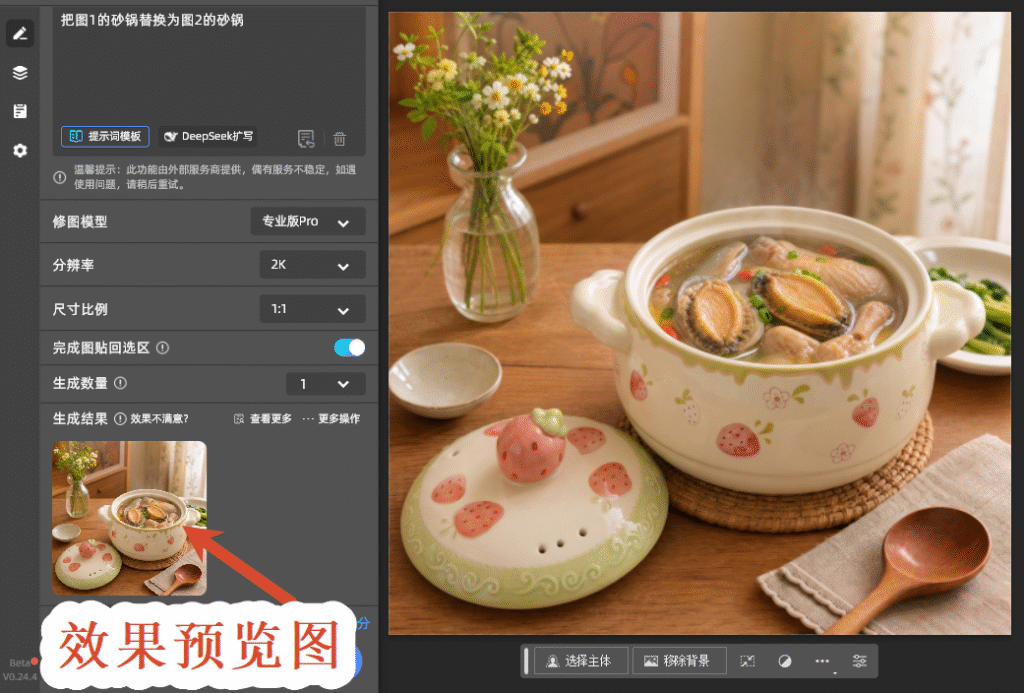Open prompt history icon beside trash
Viewport: 1024px width, 693px height.
point(306,138)
